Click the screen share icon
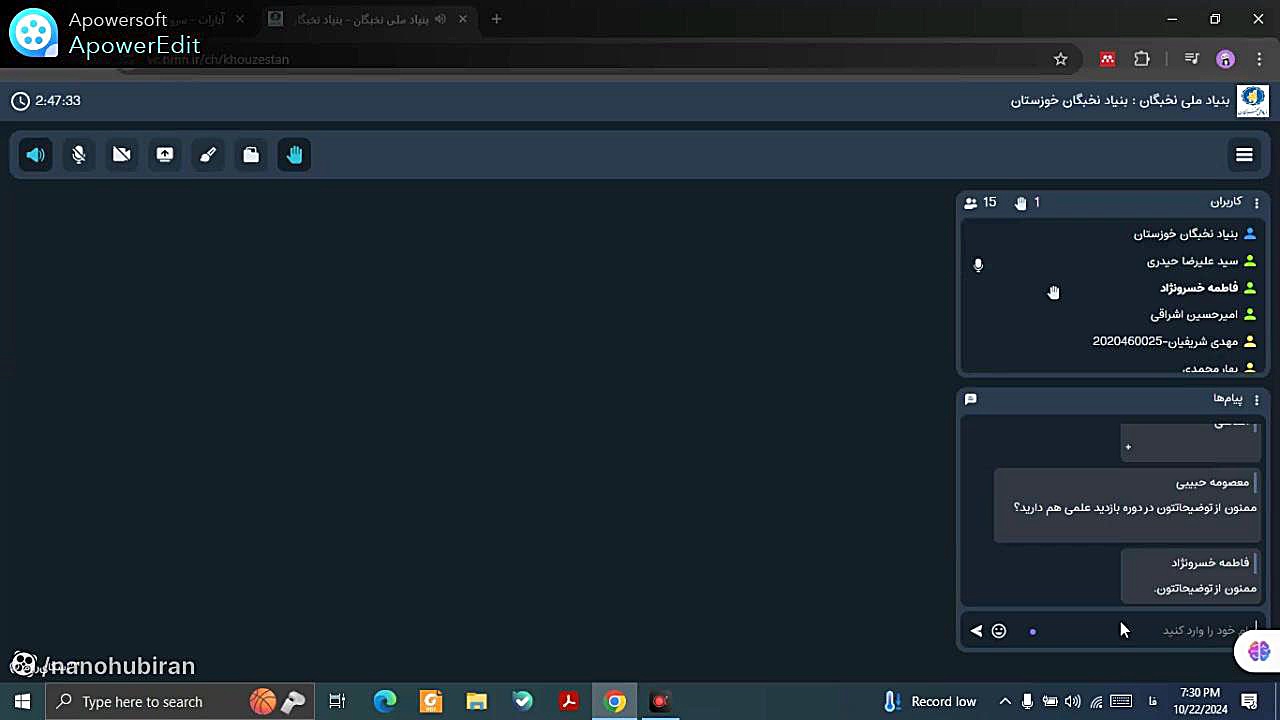The image size is (1280, 720). 165,155
